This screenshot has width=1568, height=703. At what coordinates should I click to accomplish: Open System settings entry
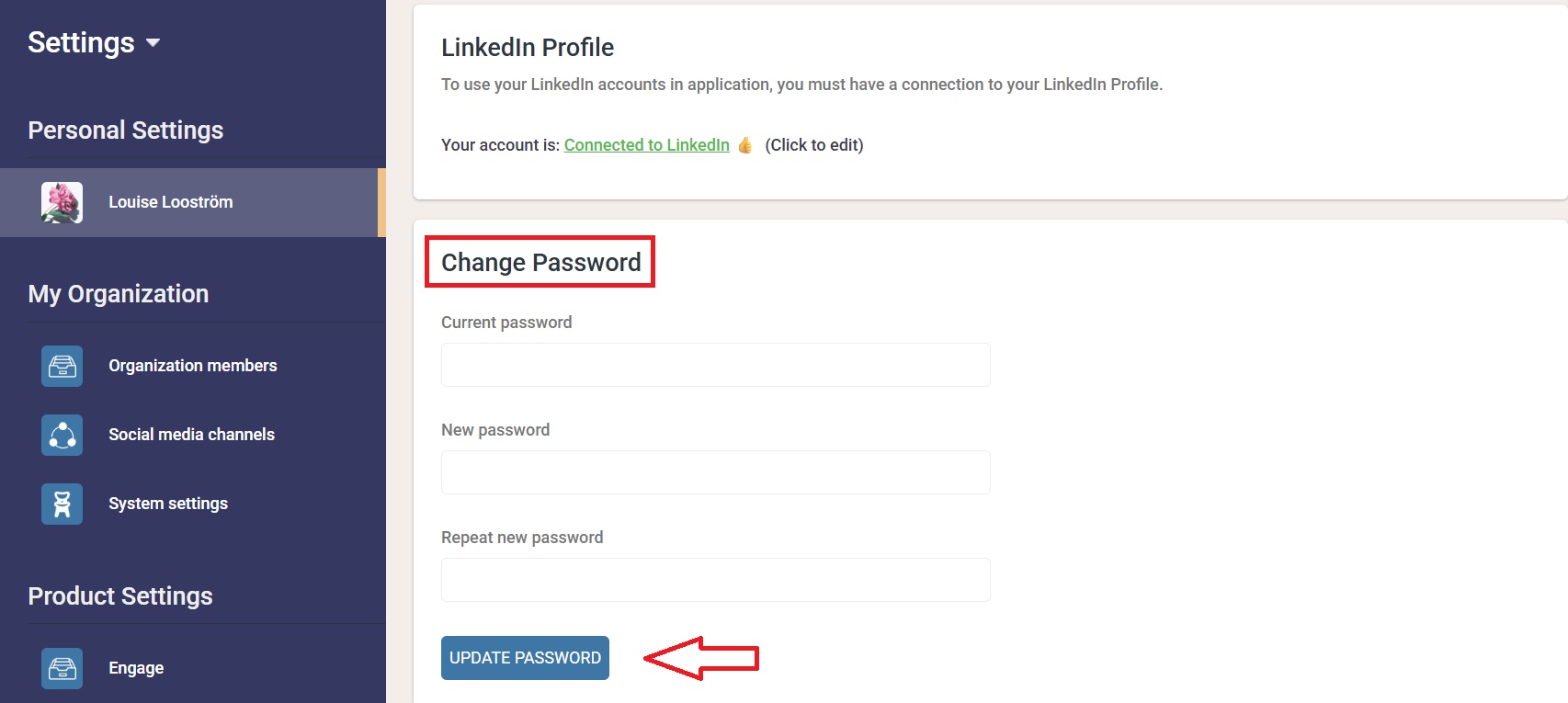point(168,504)
